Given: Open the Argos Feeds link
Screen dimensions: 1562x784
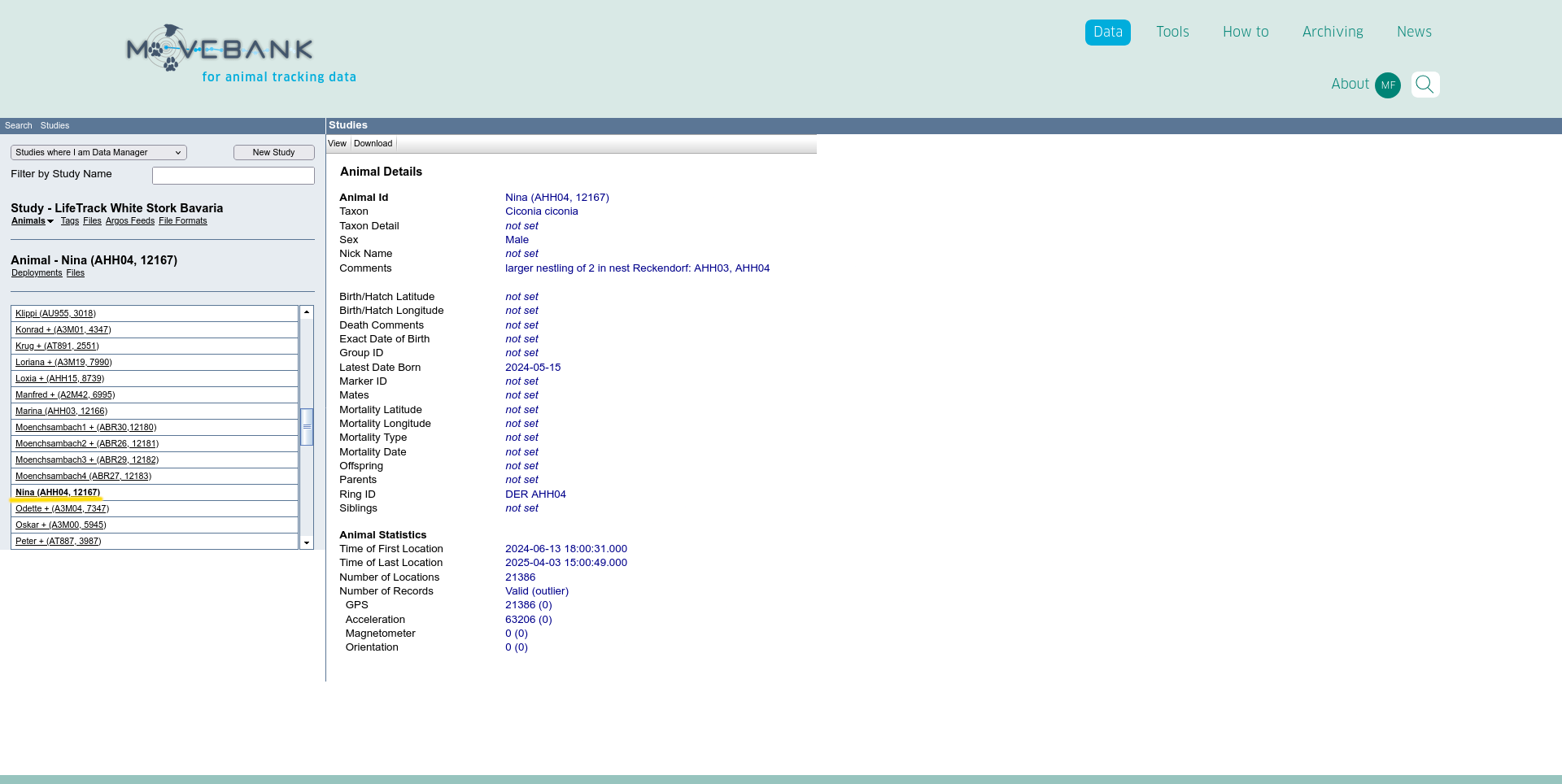Looking at the screenshot, I should click(x=129, y=221).
